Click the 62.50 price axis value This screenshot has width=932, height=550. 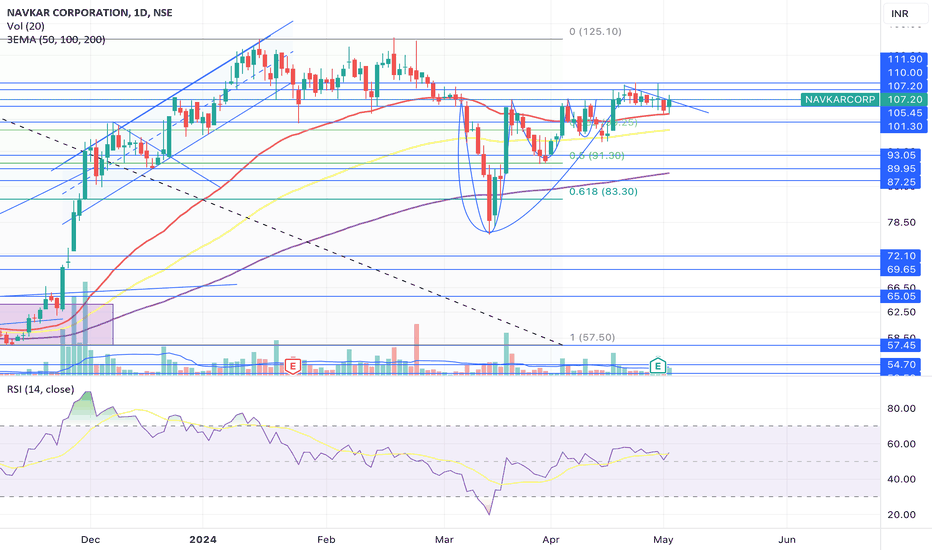[x=901, y=312]
